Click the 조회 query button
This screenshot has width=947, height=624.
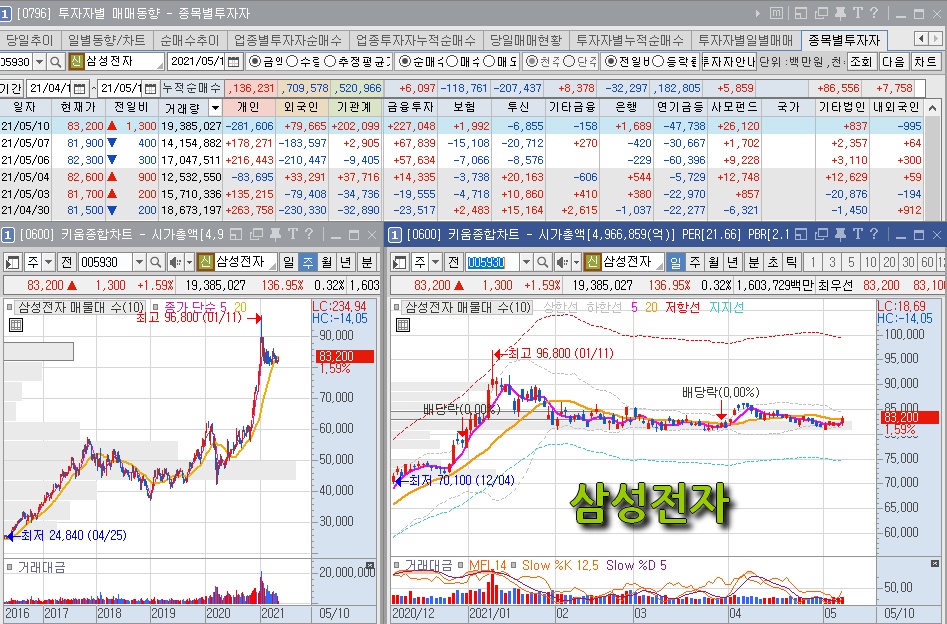coord(861,62)
